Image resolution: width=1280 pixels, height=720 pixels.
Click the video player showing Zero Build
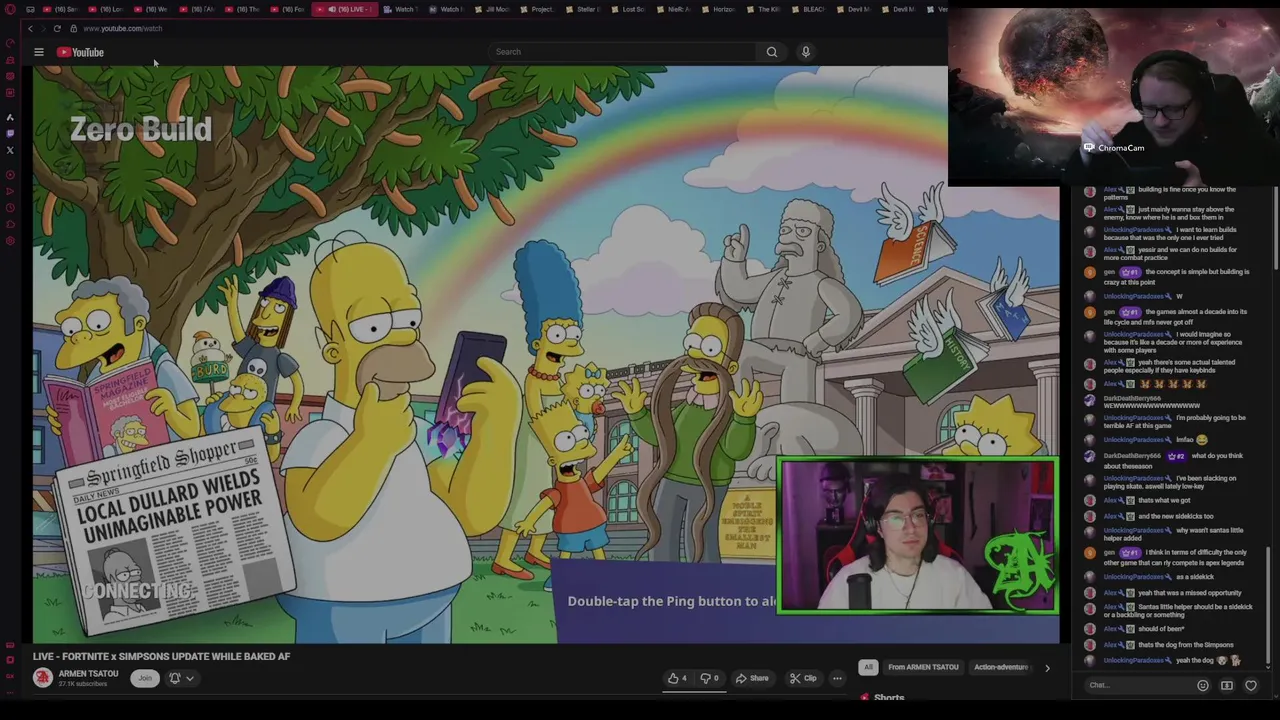click(x=546, y=354)
